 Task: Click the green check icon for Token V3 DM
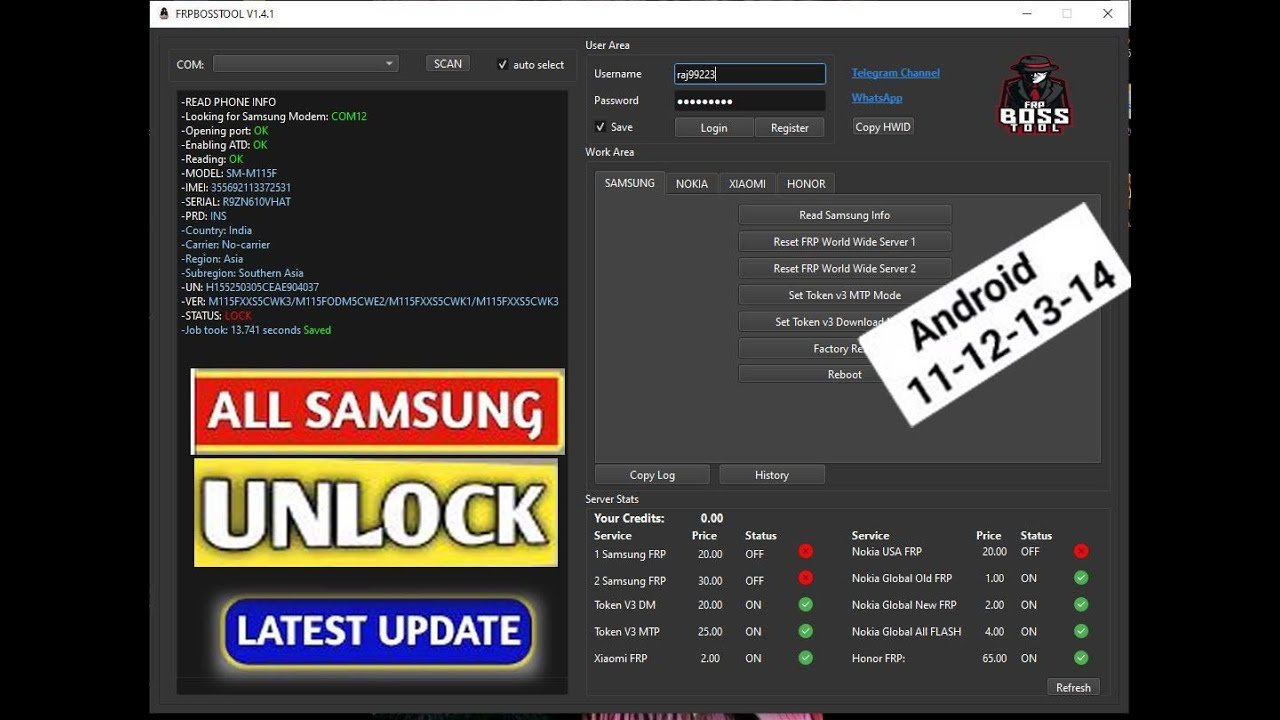click(x=805, y=605)
